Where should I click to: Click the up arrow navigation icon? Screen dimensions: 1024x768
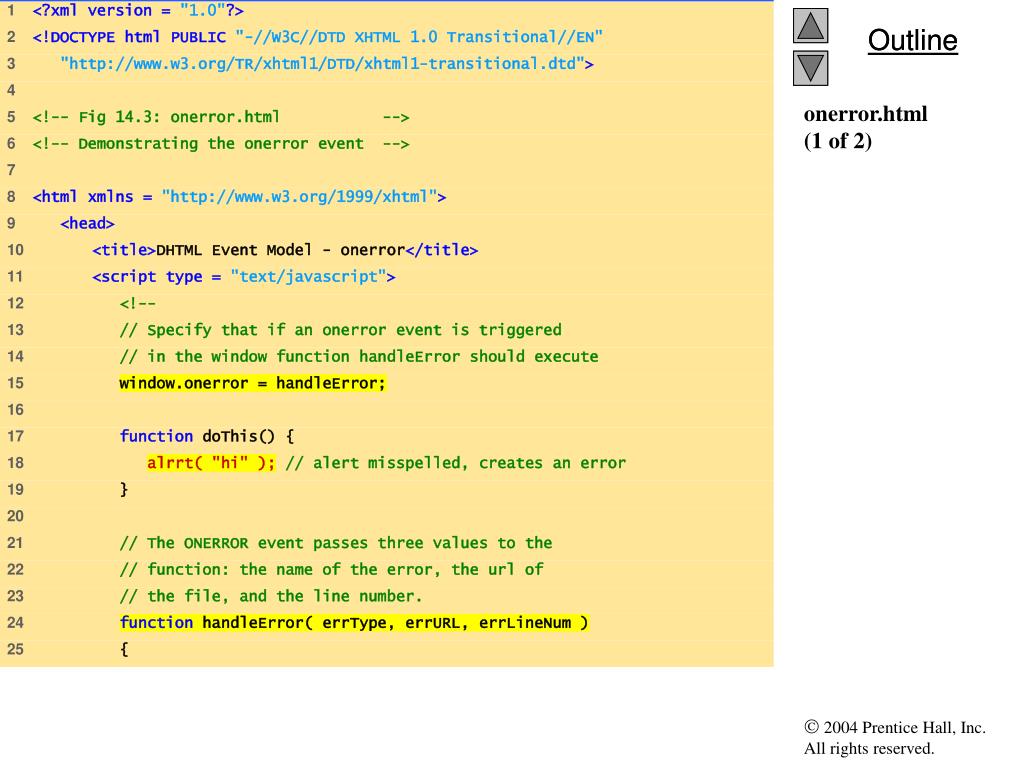pos(810,26)
